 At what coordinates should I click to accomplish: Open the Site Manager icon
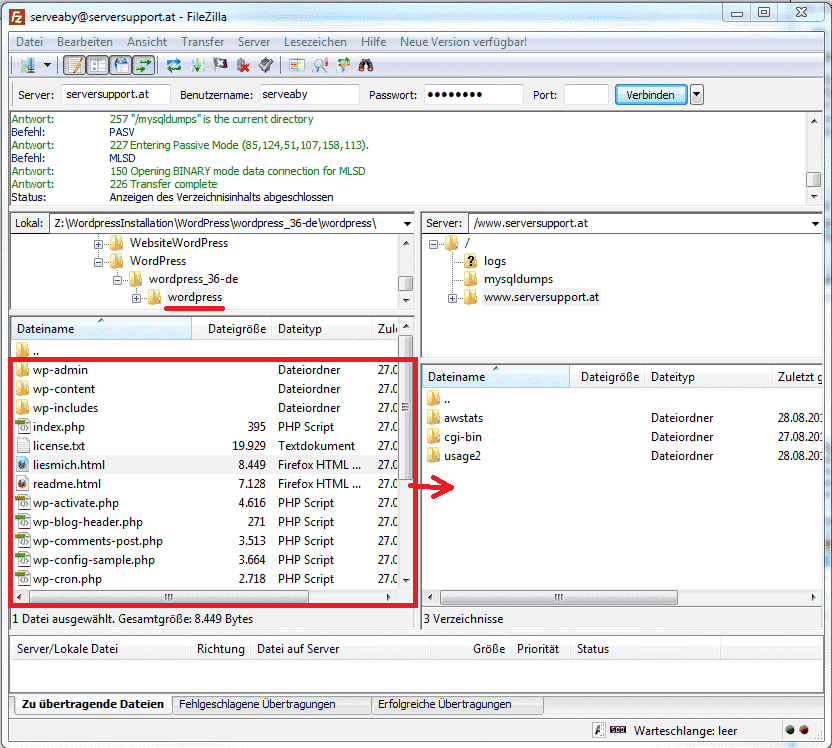(x=27, y=66)
